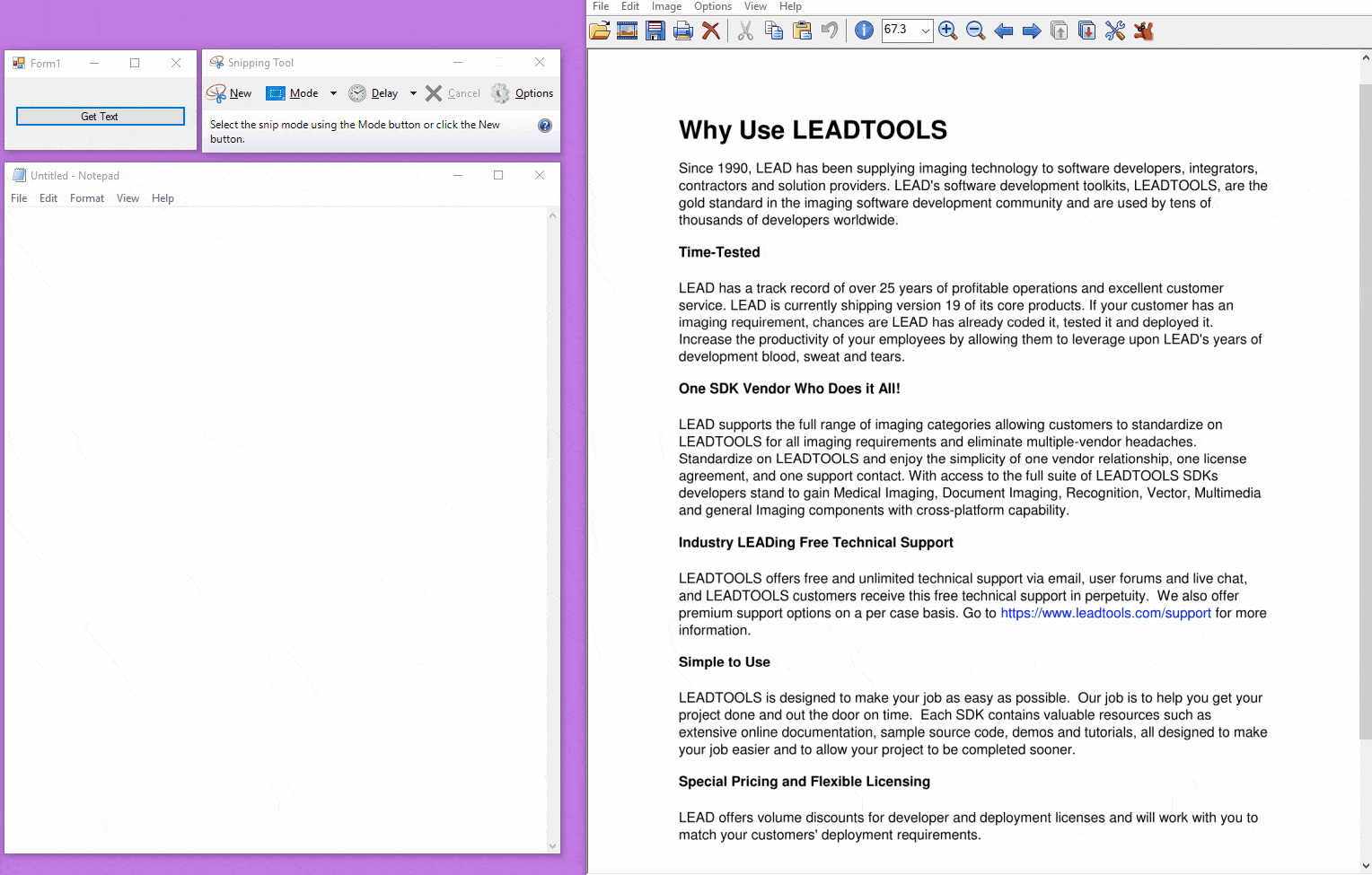This screenshot has height=875, width=1372.
Task: Click the wrench and screwdriver tools icon
Action: (1115, 31)
